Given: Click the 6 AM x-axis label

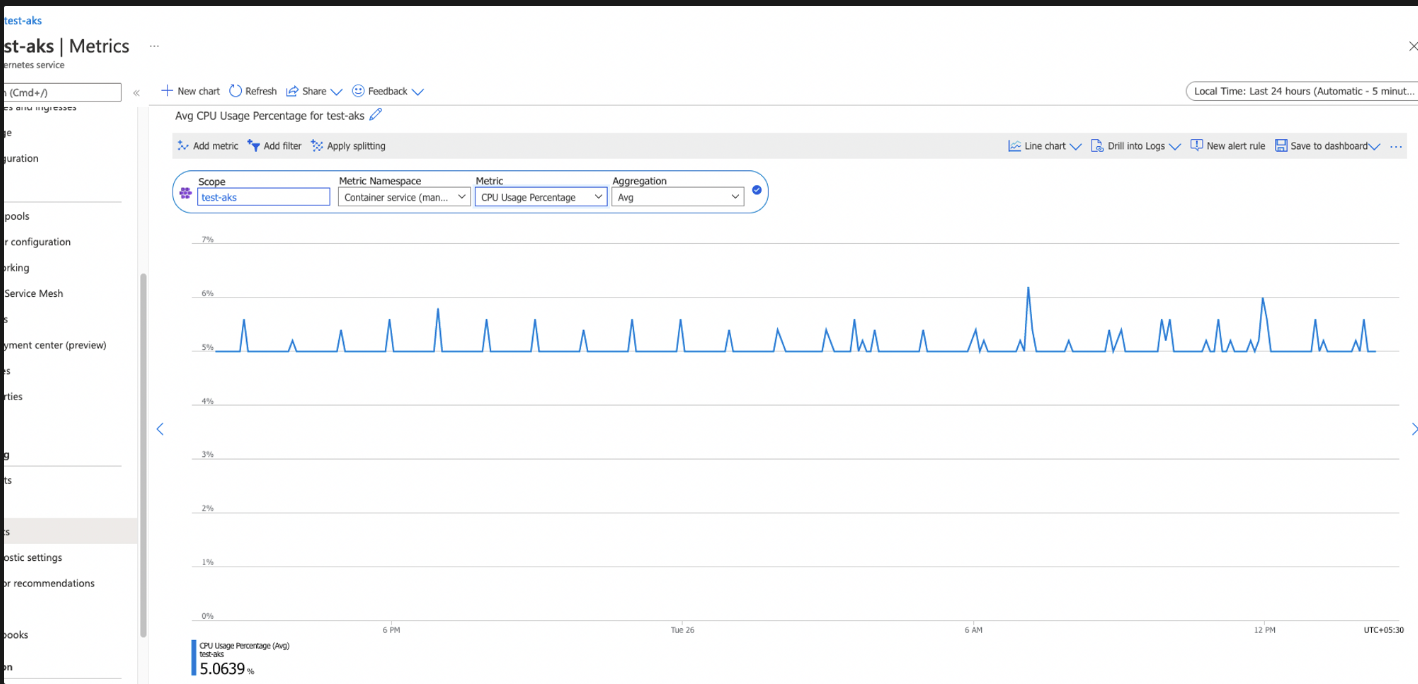Looking at the screenshot, I should 973,630.
